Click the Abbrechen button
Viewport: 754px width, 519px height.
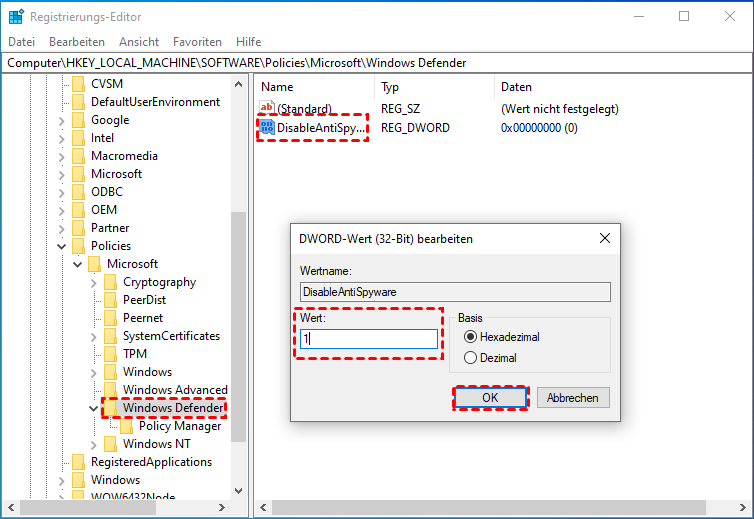(573, 397)
